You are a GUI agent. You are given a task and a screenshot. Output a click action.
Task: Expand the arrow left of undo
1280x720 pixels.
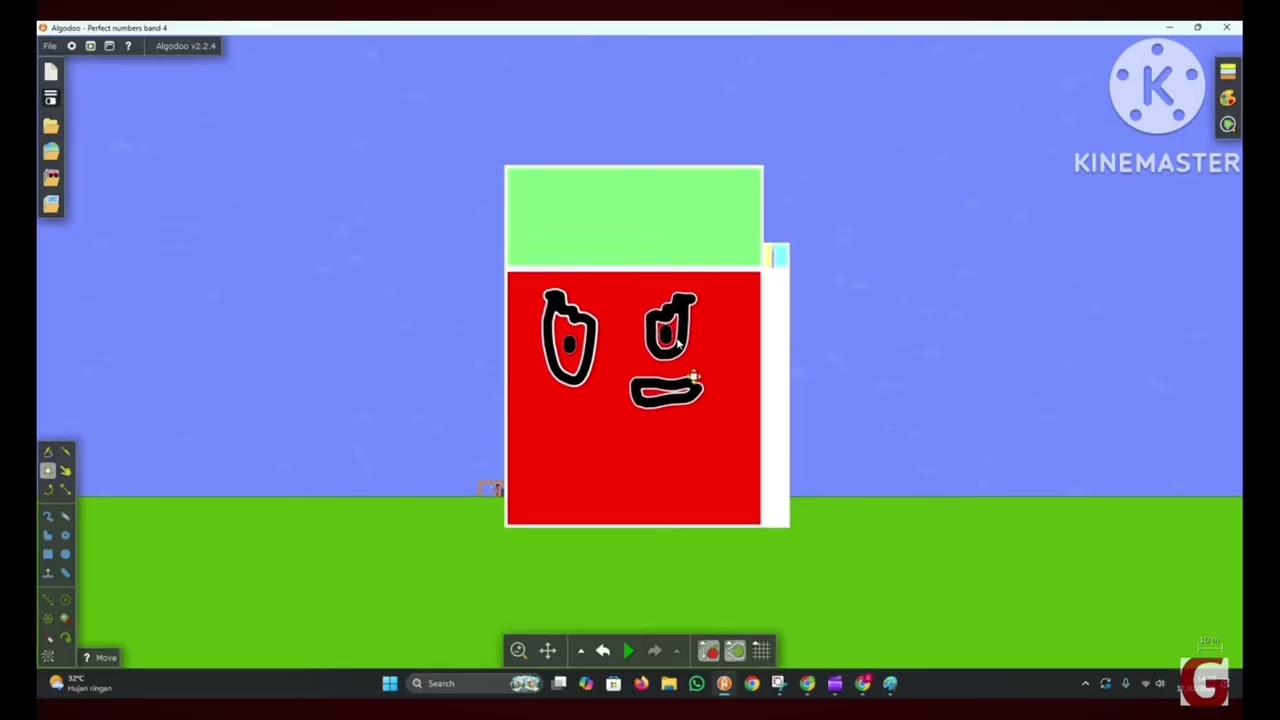pyautogui.click(x=581, y=651)
